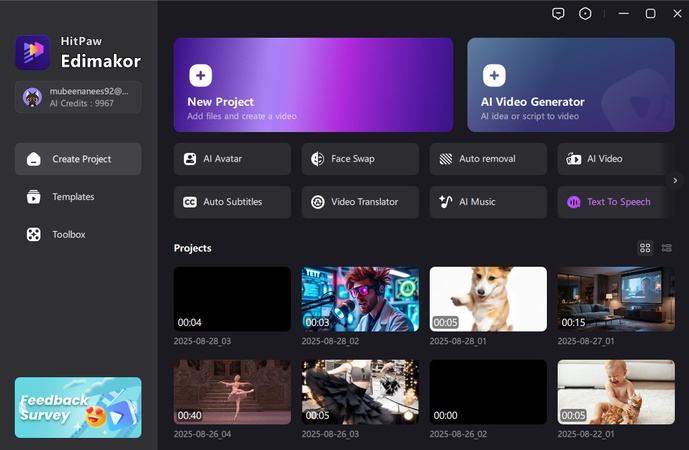Click the project name 2025-08-28_02
The height and width of the screenshot is (450, 689).
(330, 341)
